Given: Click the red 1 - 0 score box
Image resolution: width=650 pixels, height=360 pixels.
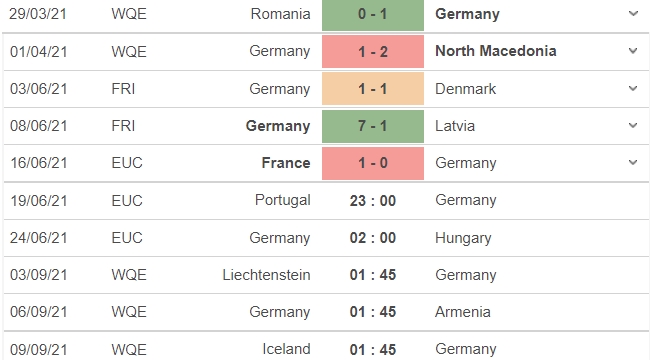Looking at the screenshot, I should coord(373,163).
